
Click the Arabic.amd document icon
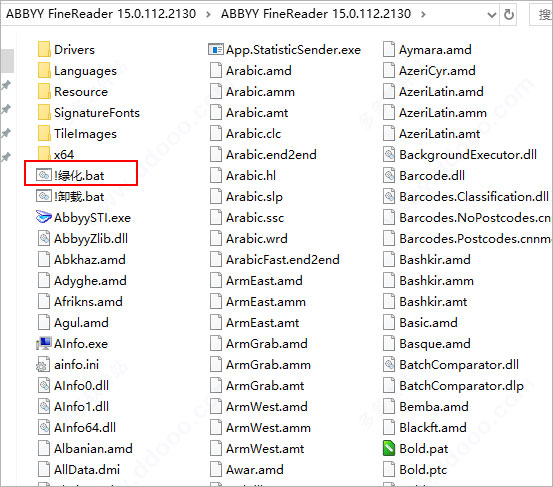pos(216,71)
